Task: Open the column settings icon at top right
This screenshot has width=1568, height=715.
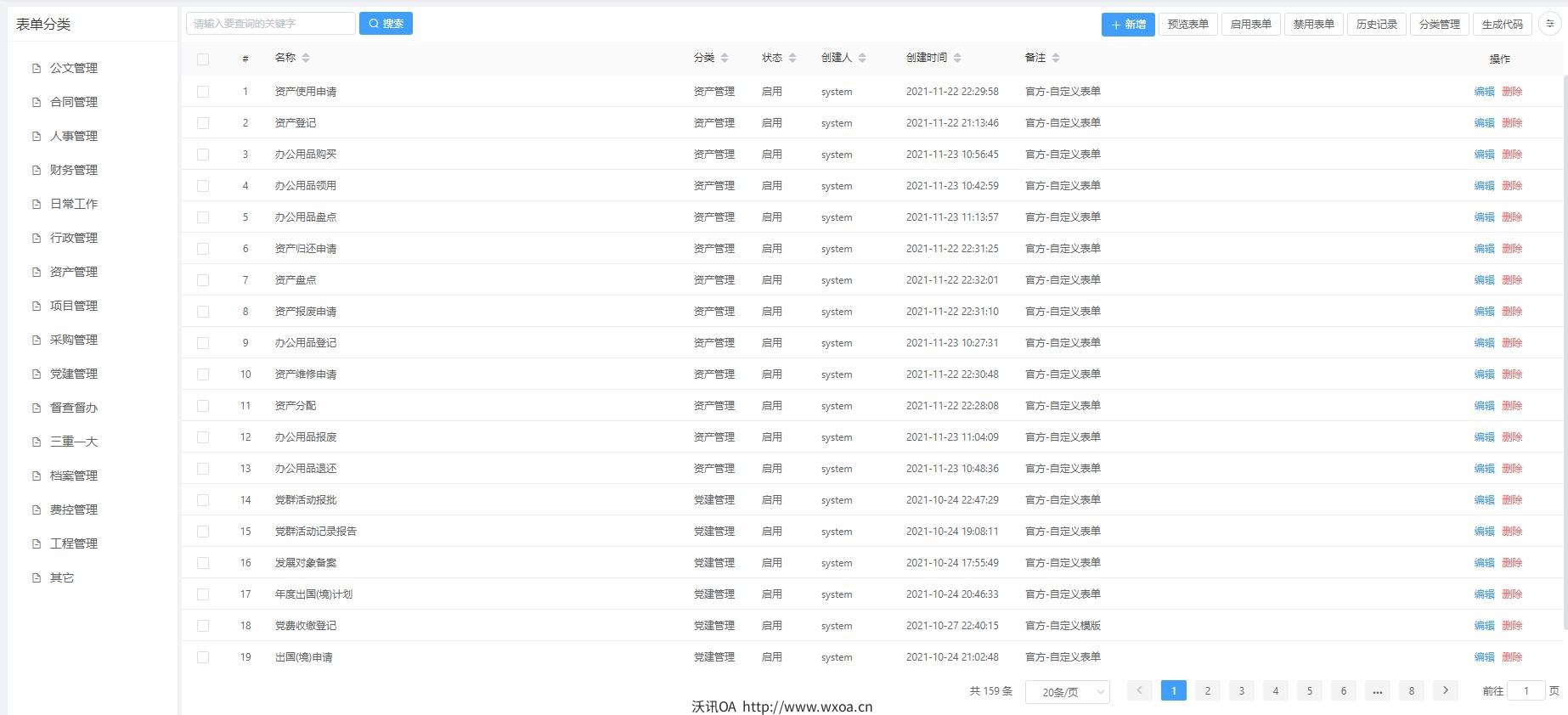Action: [x=1550, y=24]
